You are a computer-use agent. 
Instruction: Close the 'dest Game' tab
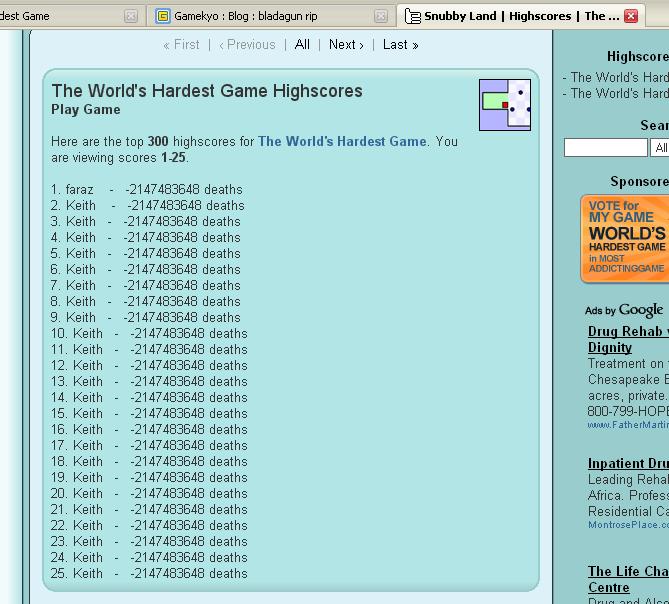click(131, 16)
